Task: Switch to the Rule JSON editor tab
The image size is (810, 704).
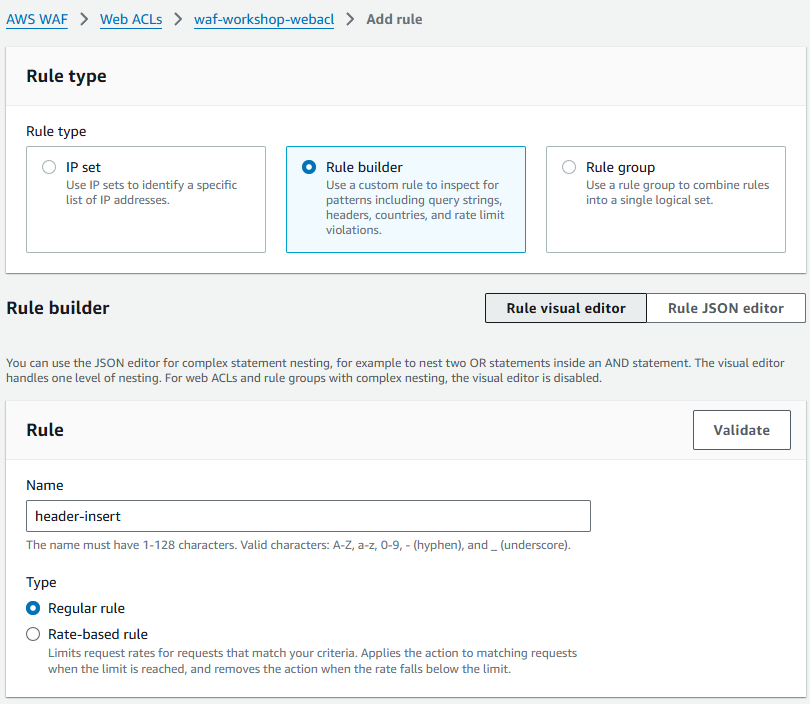Action: (725, 308)
